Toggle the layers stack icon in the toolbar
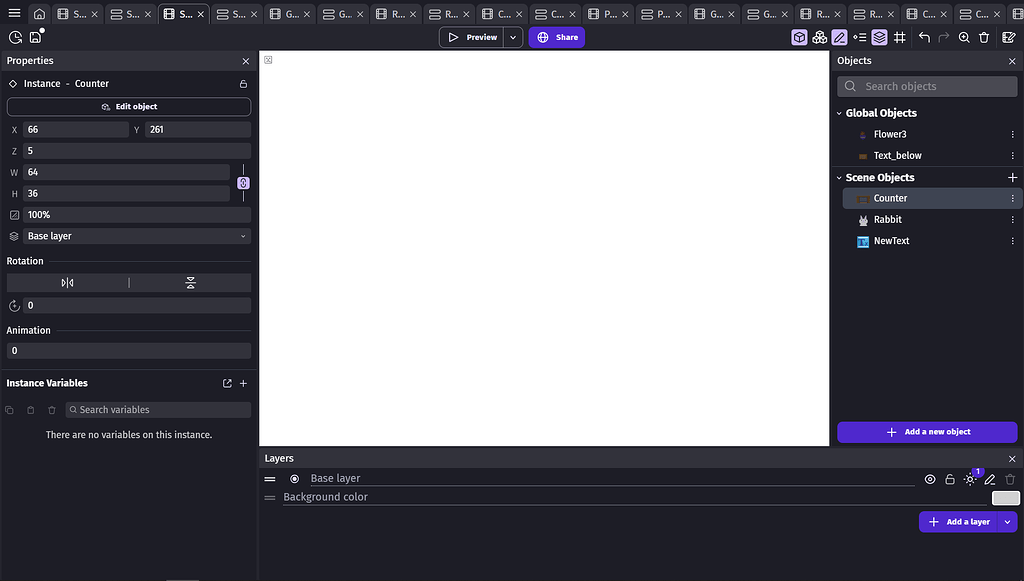Screen dimensions: 1024x581 click(879, 37)
